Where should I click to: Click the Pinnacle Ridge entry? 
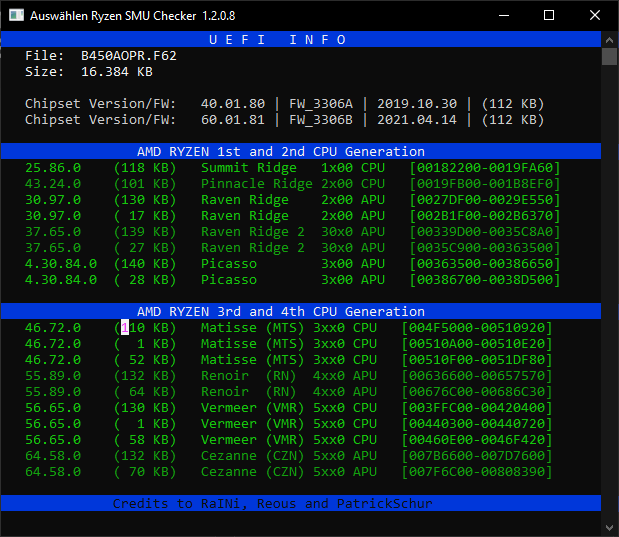click(257, 184)
